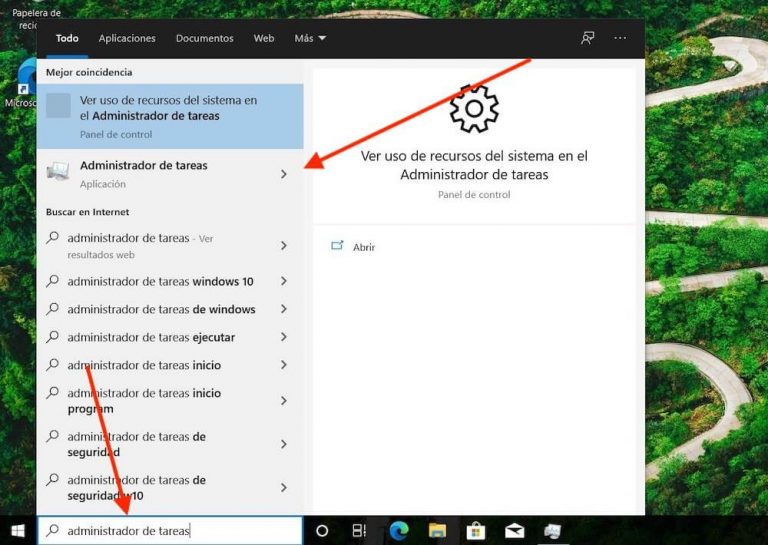768x545 pixels.
Task: Click the magnifier icon in search box
Action: (52, 530)
